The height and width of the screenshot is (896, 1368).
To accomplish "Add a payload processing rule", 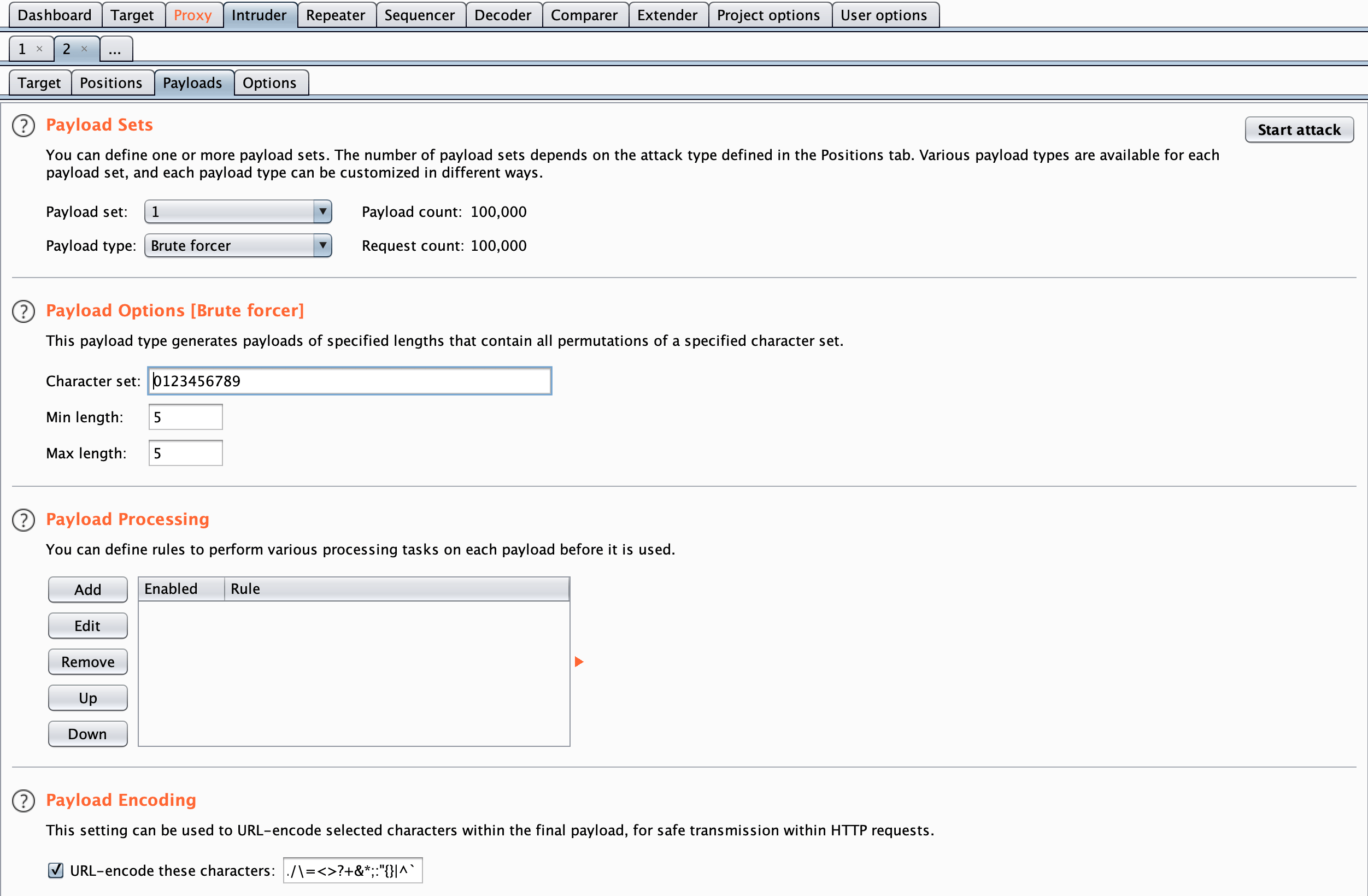I will [x=88, y=590].
